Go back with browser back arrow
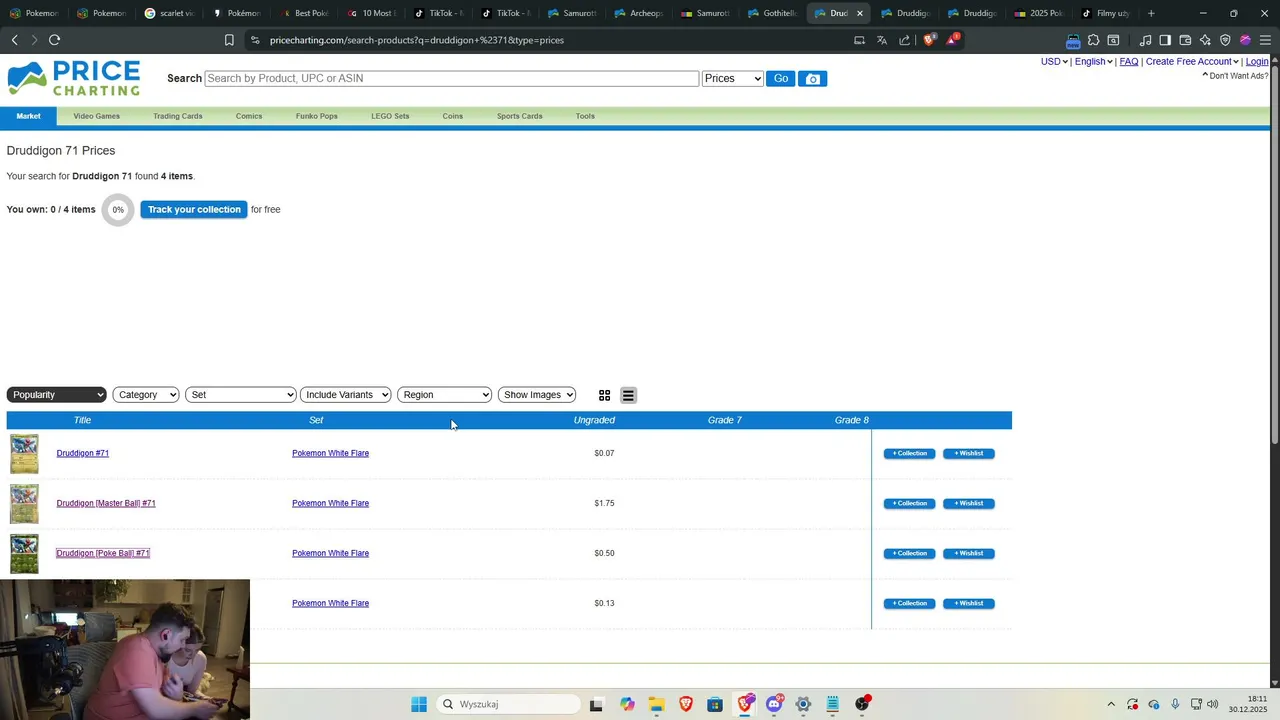 coord(14,40)
